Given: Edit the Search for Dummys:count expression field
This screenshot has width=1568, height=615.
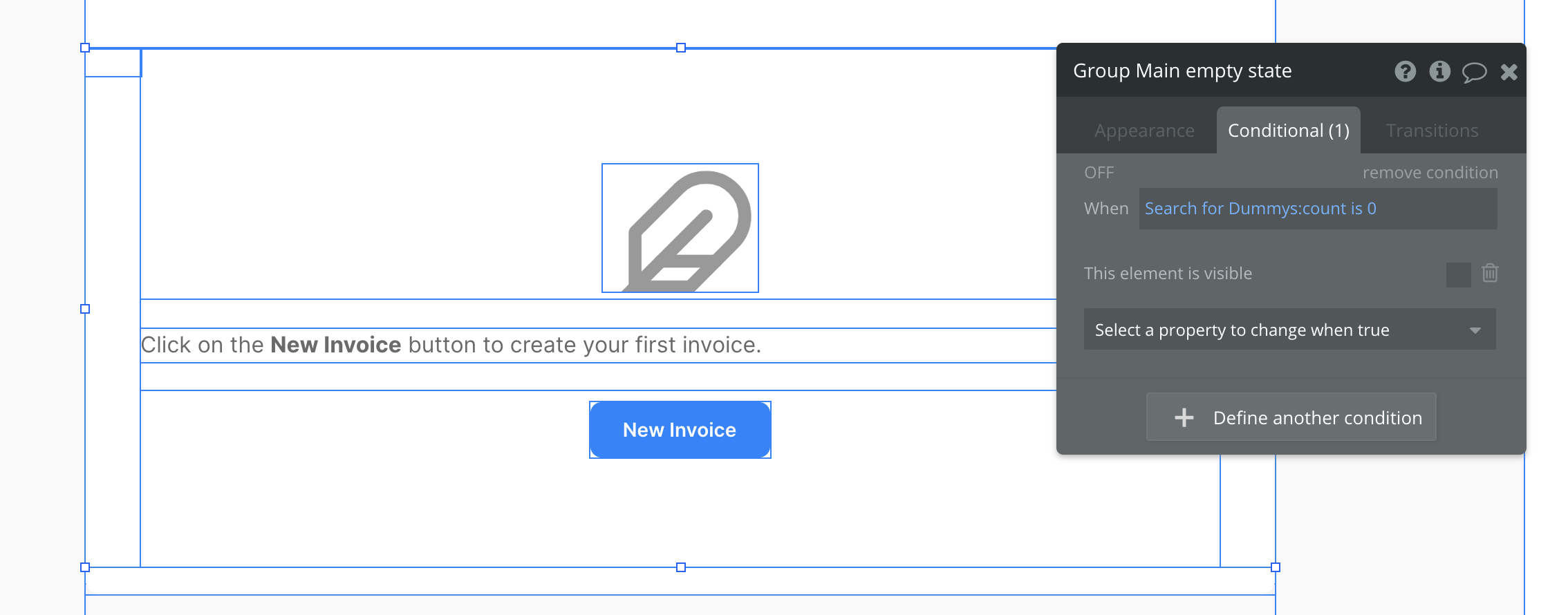Looking at the screenshot, I should click(1317, 209).
